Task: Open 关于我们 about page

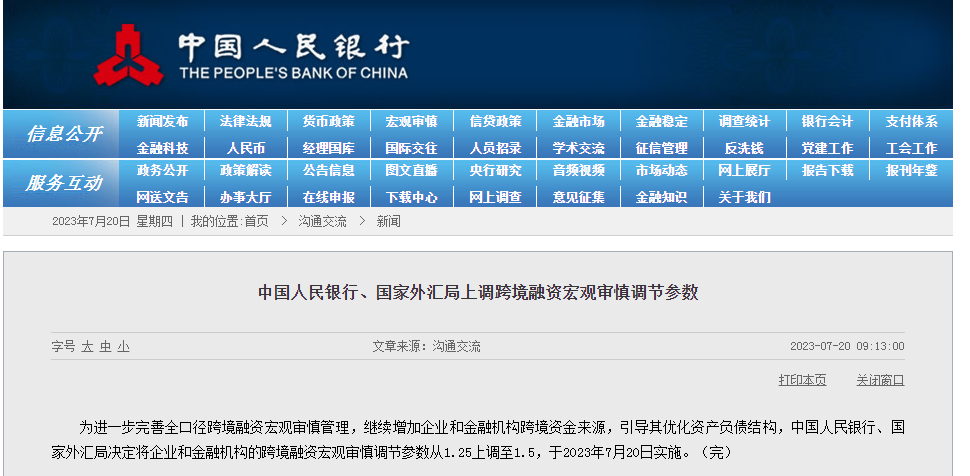Action: (744, 197)
